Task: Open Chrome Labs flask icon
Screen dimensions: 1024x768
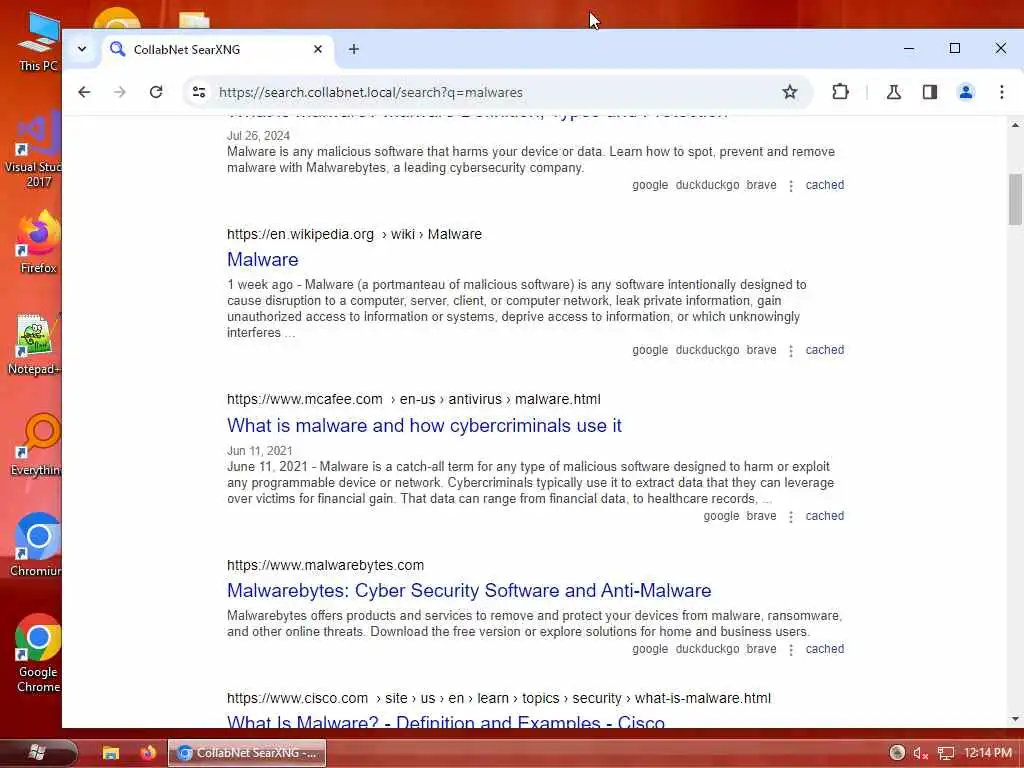Action: [893, 92]
